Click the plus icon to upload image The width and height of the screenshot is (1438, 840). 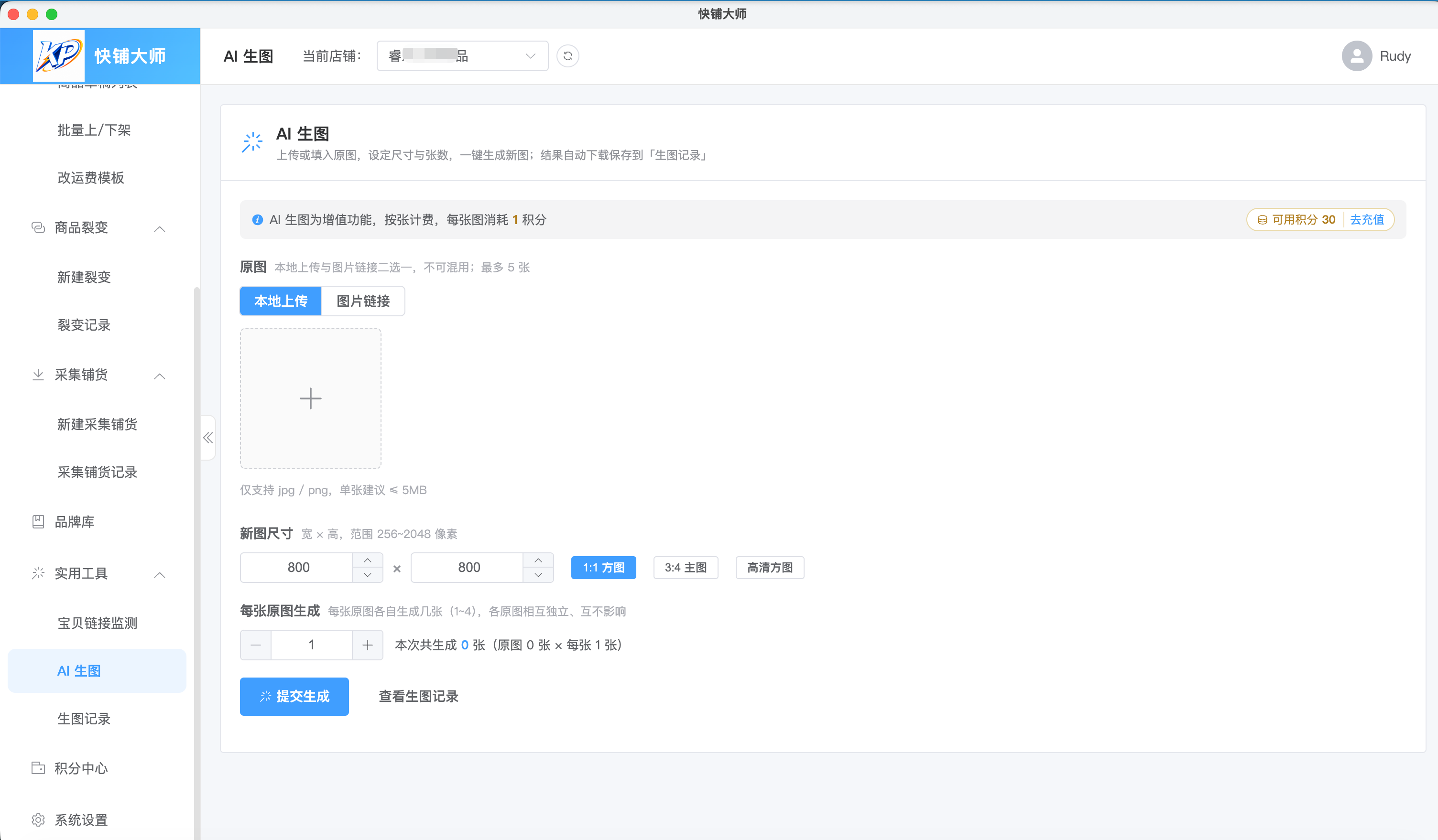click(310, 398)
